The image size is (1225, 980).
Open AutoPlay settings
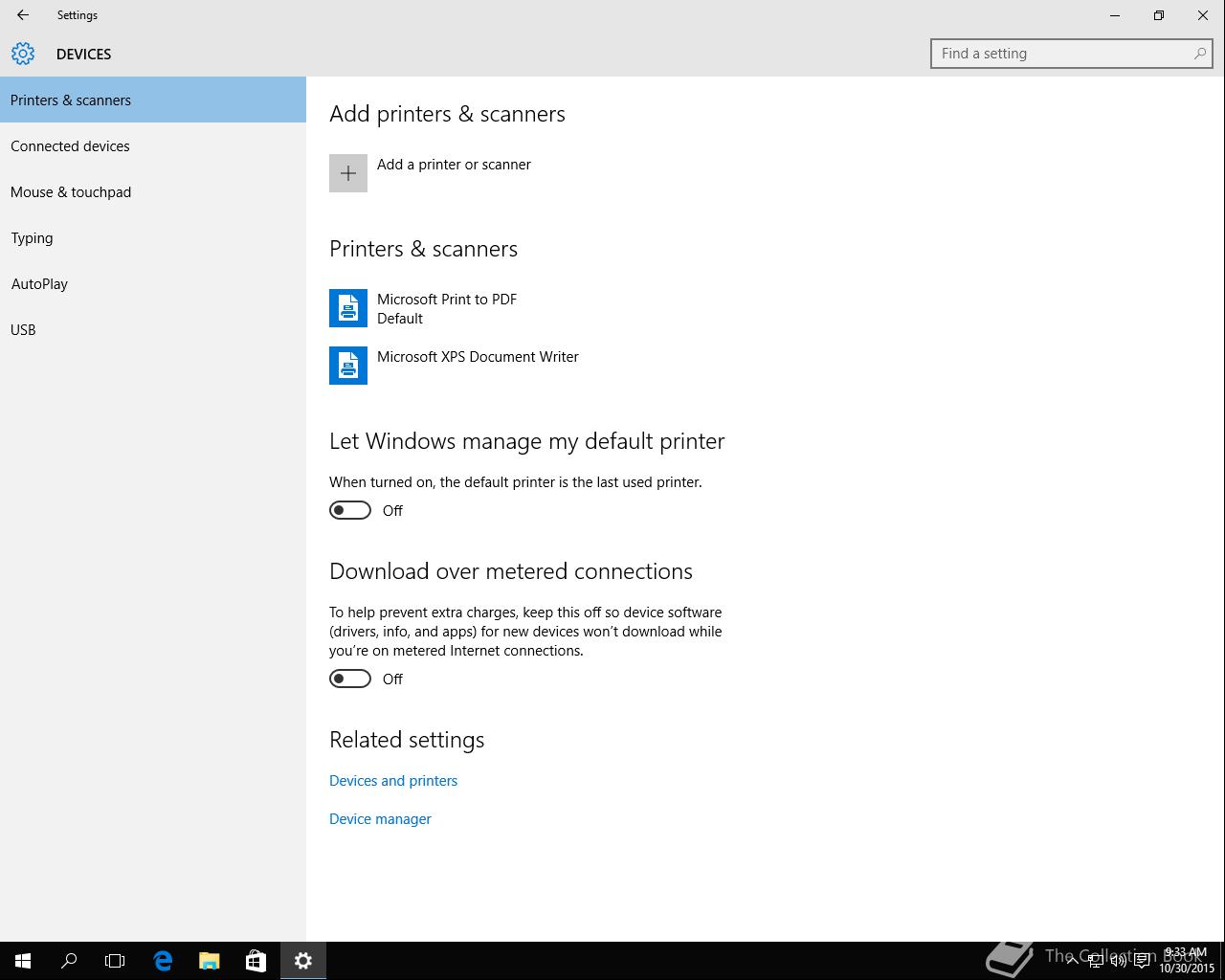pos(153,283)
